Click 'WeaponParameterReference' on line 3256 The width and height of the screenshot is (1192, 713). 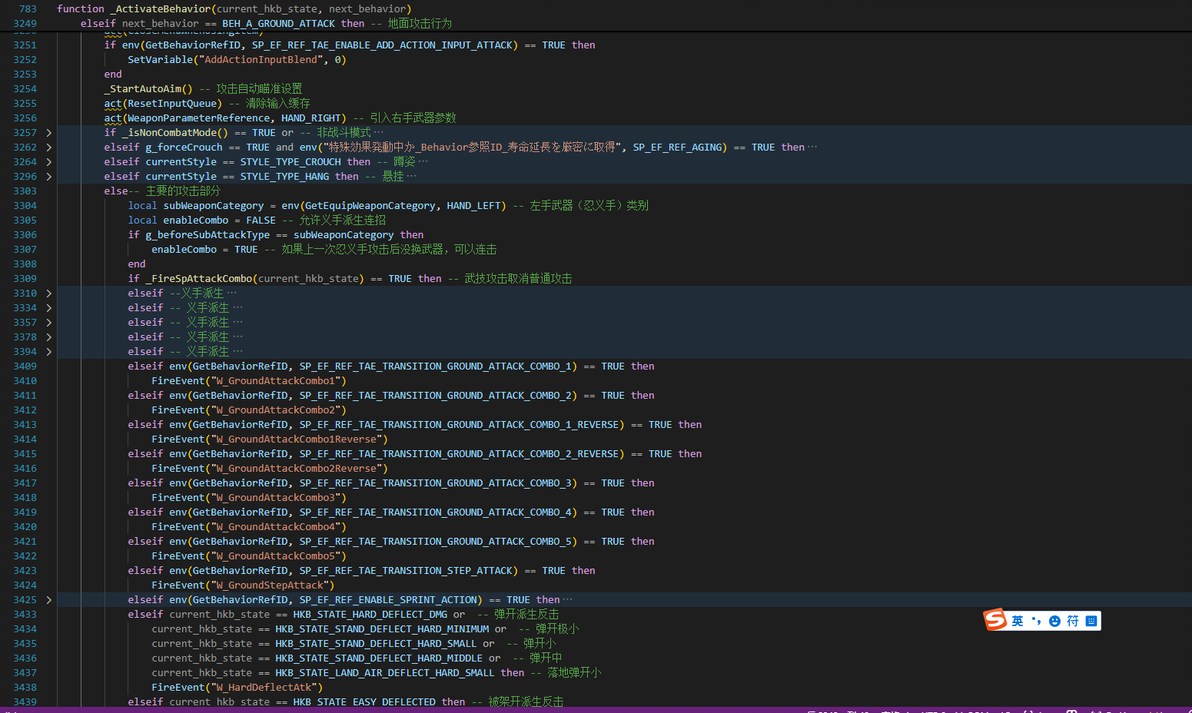(198, 118)
